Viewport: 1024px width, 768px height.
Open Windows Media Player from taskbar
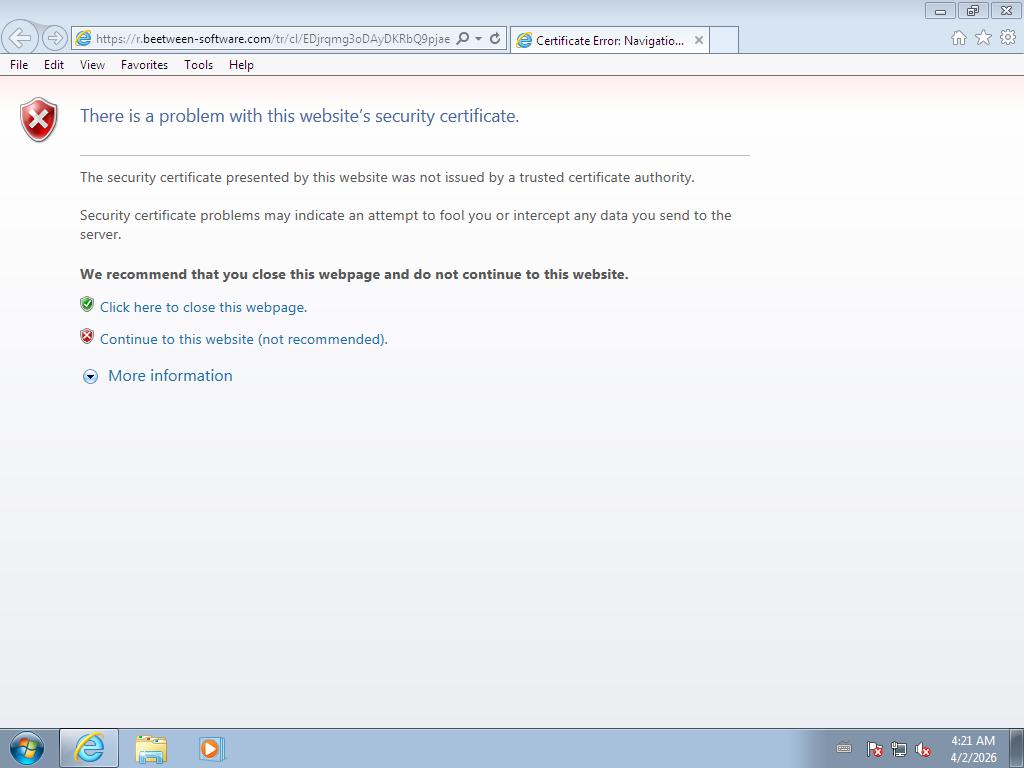pyautogui.click(x=212, y=748)
